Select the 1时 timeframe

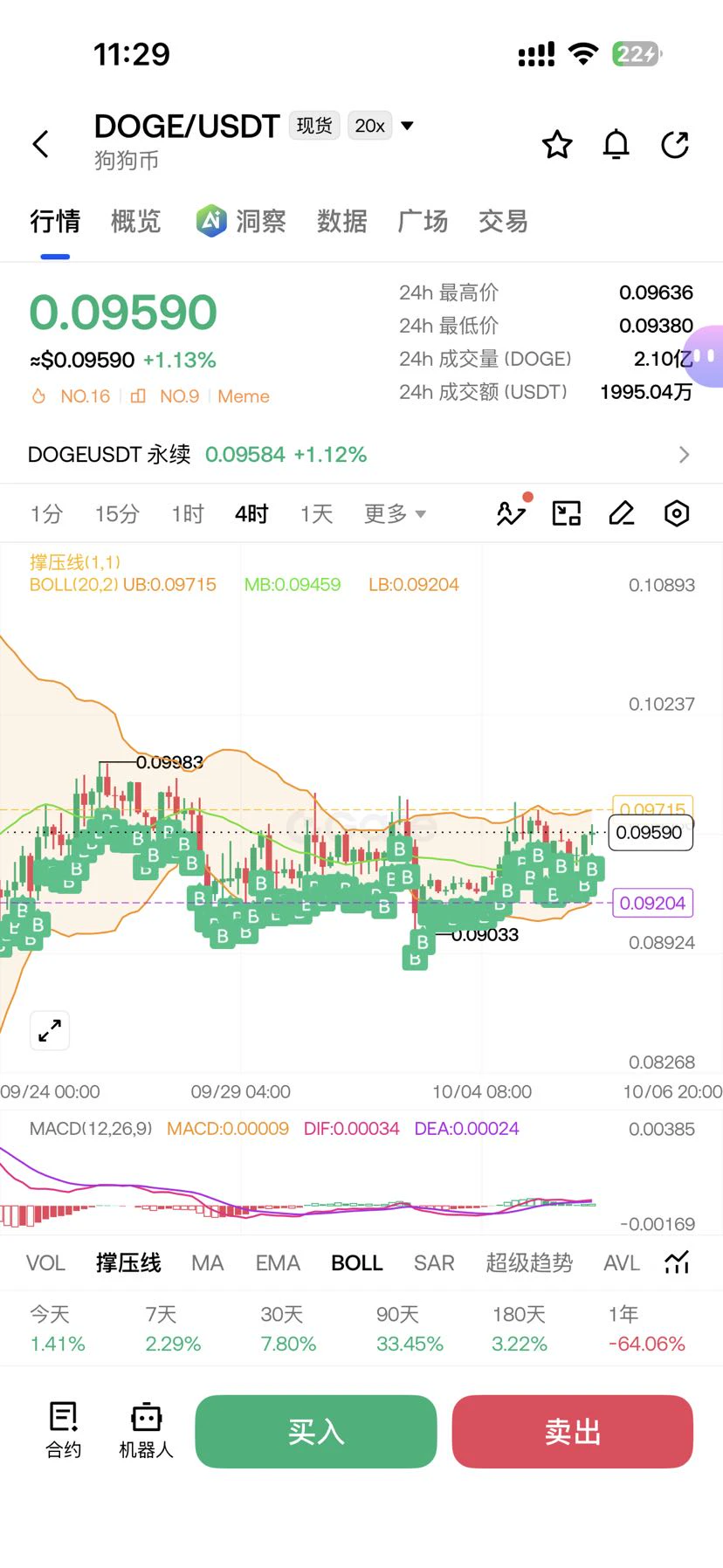(x=188, y=513)
